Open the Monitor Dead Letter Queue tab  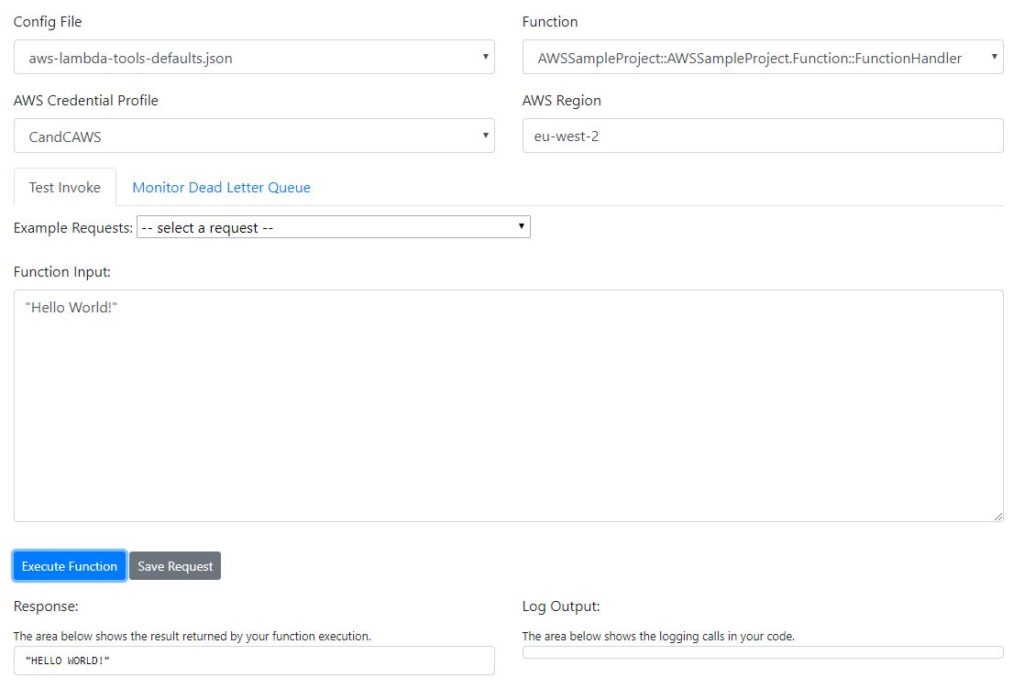click(x=221, y=187)
